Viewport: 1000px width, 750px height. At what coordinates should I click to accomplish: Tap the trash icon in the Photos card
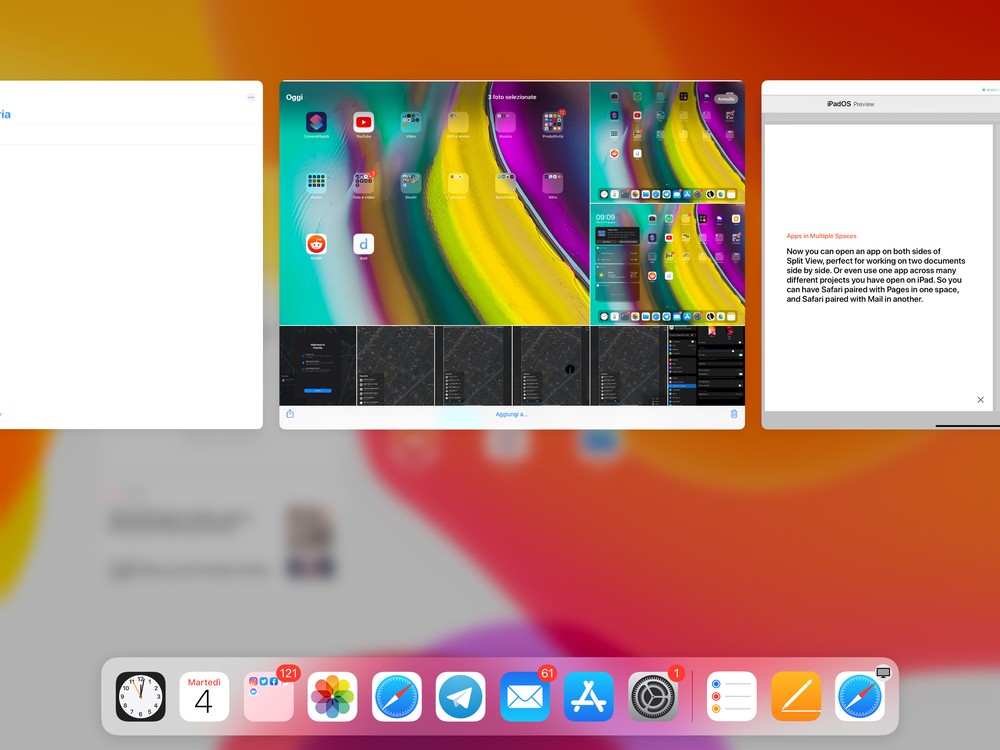pyautogui.click(x=734, y=414)
